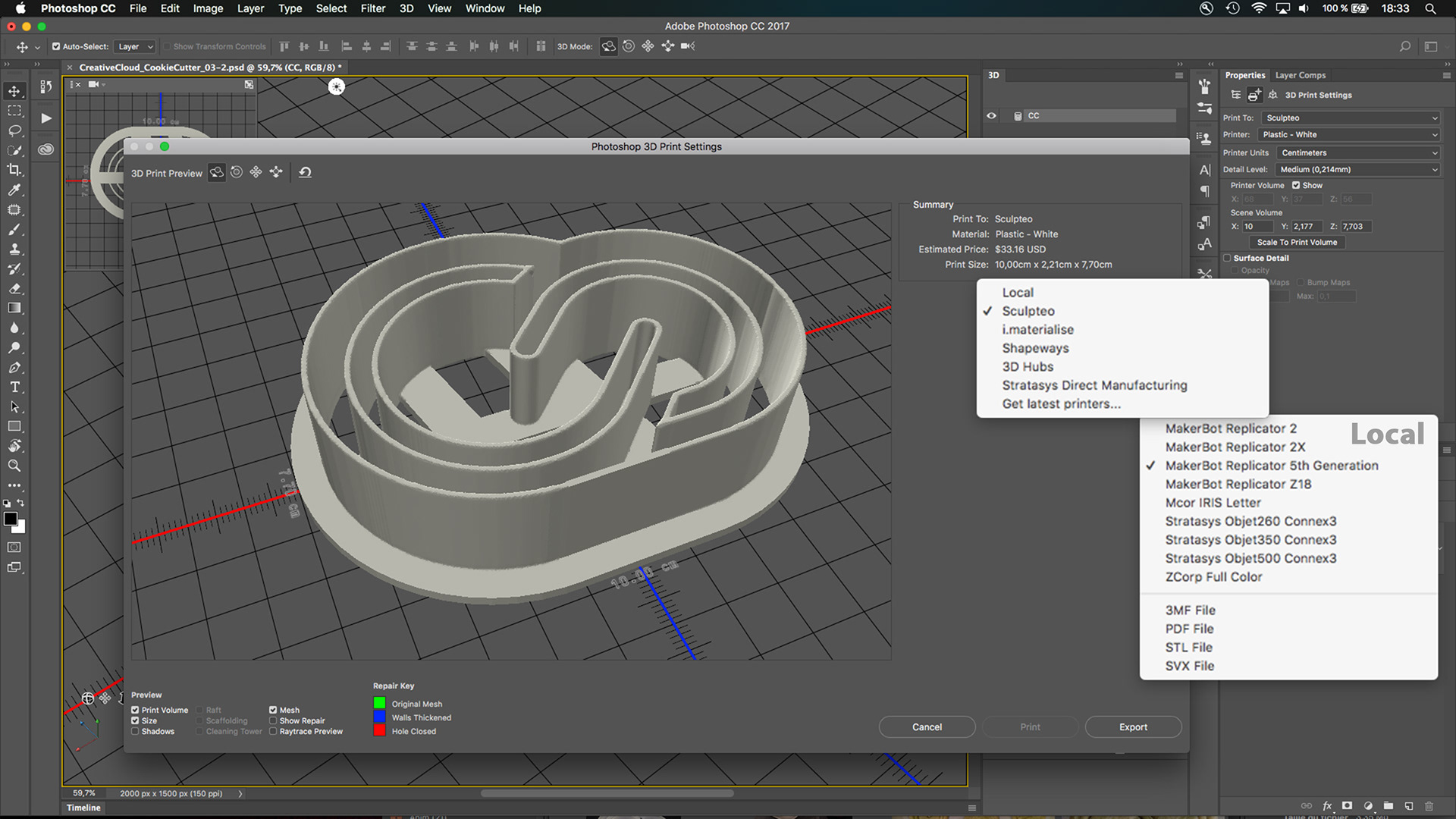Viewport: 1456px width, 819px height.
Task: Expand the status bar info arrow
Action: click(240, 794)
